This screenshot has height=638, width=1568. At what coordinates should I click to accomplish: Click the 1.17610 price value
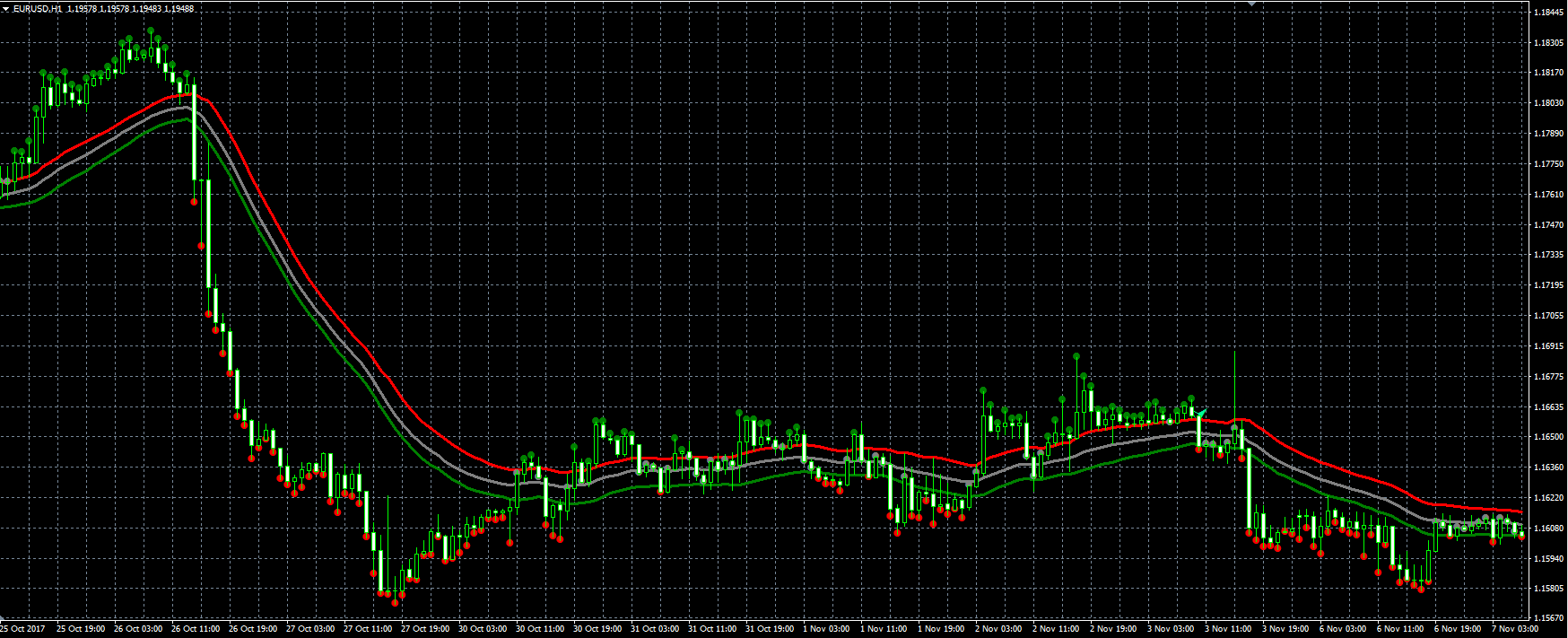pyautogui.click(x=1549, y=195)
